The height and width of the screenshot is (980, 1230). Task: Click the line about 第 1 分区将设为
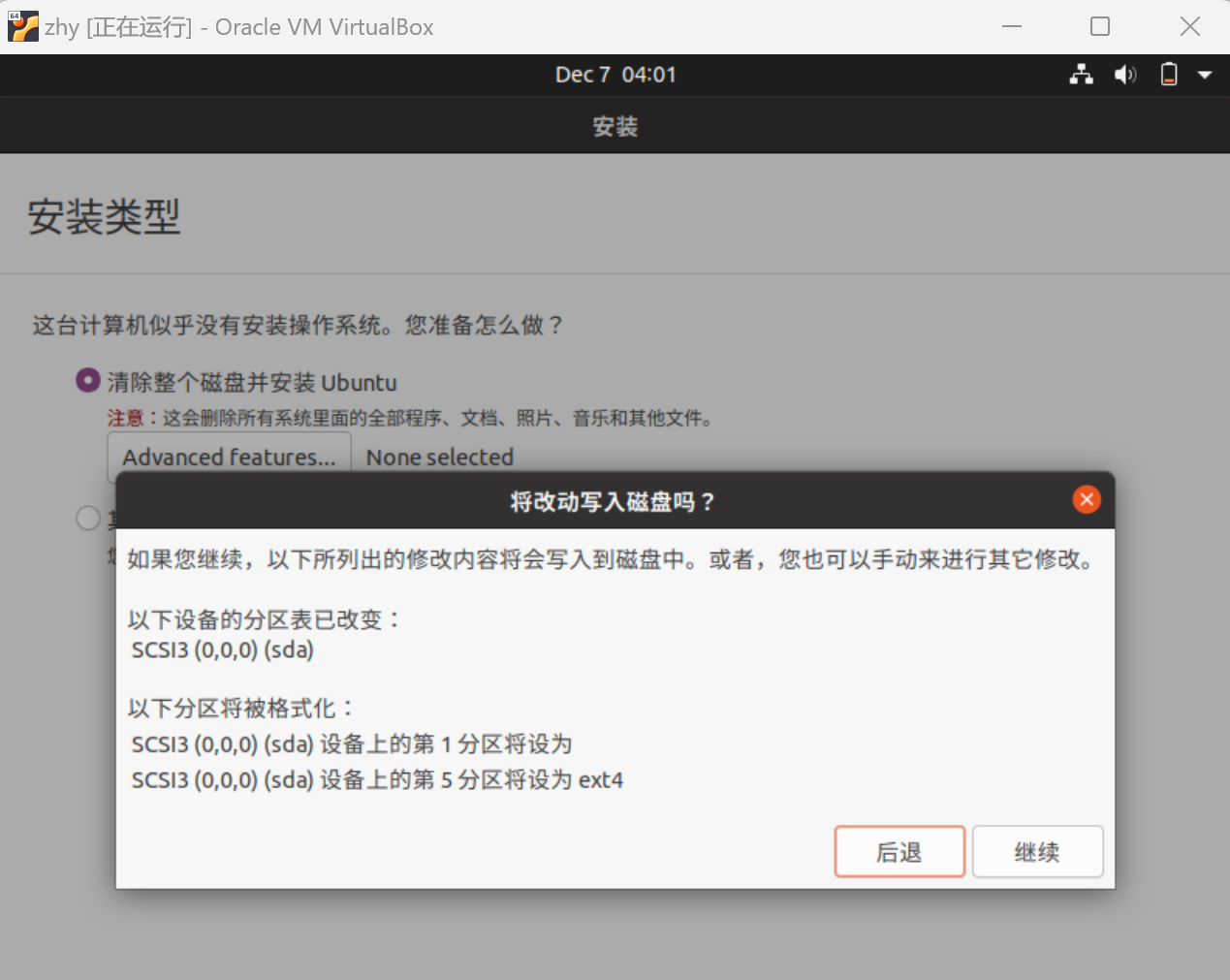(x=352, y=744)
